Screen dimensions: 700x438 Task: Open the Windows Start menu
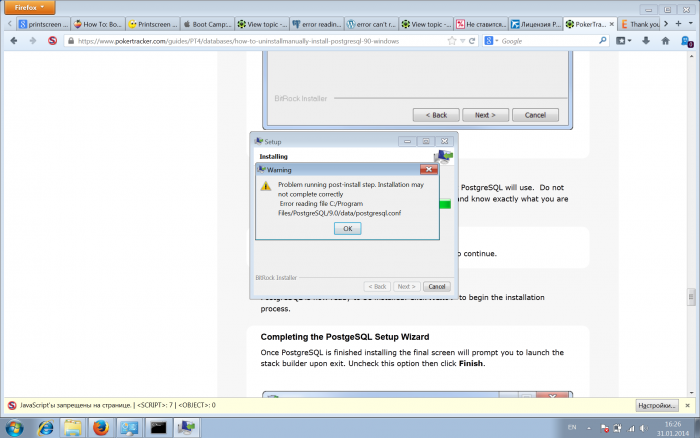(x=15, y=428)
